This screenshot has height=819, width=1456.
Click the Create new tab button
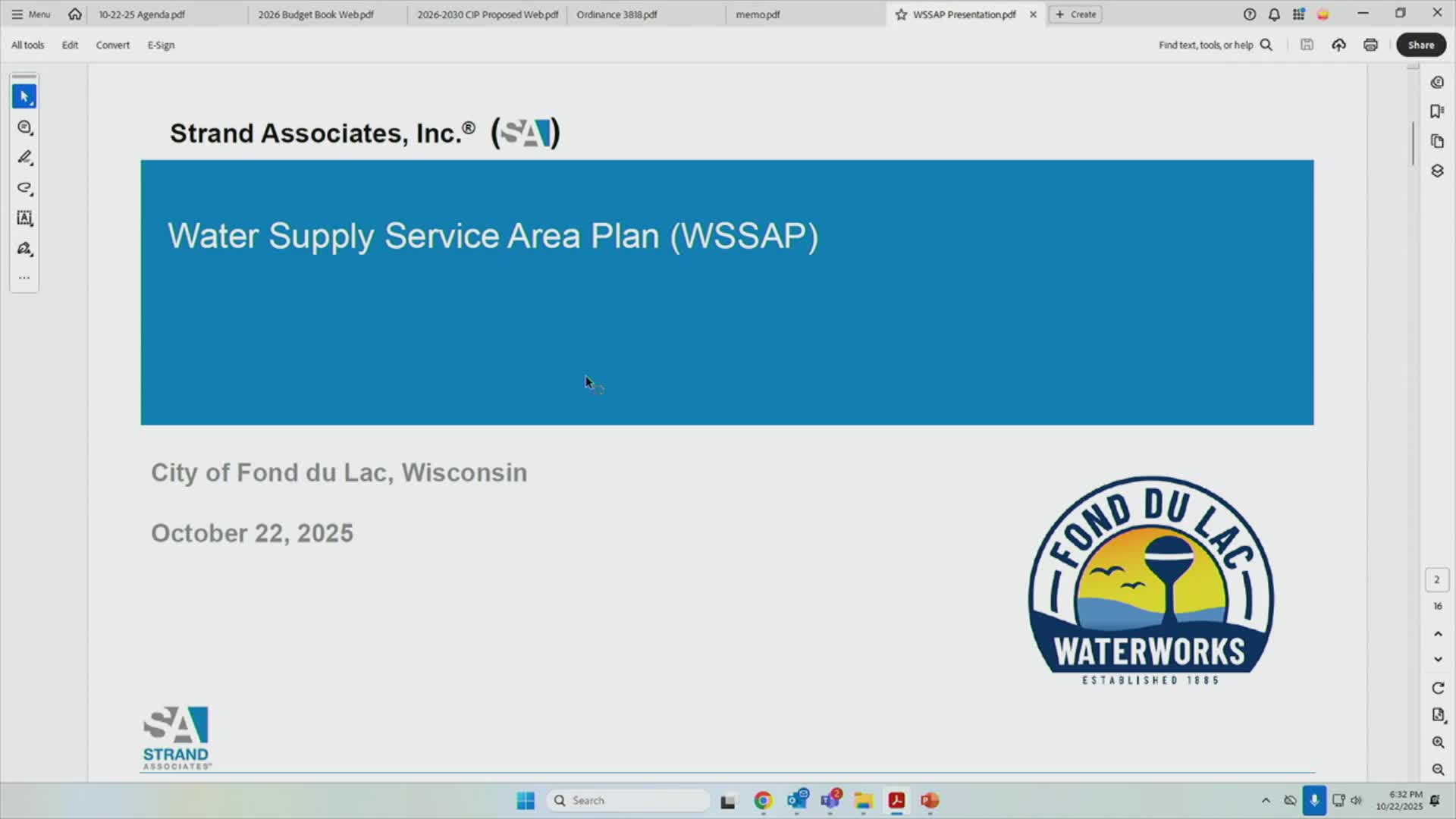1075,14
